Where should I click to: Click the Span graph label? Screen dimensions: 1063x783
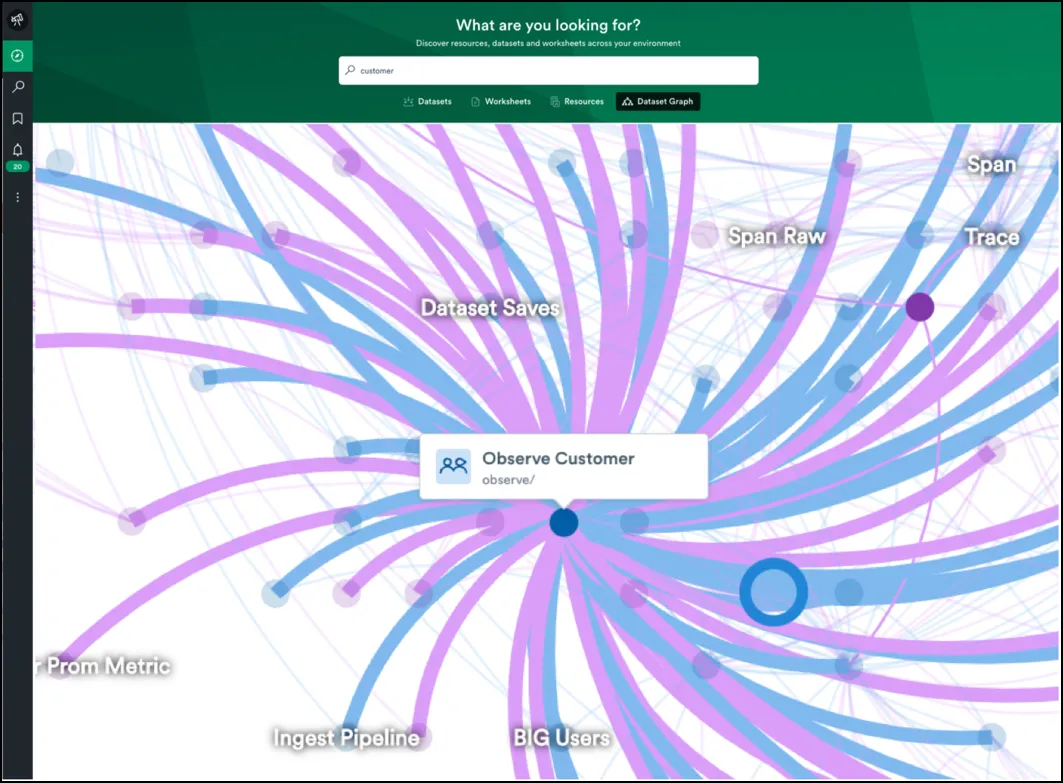click(x=991, y=164)
